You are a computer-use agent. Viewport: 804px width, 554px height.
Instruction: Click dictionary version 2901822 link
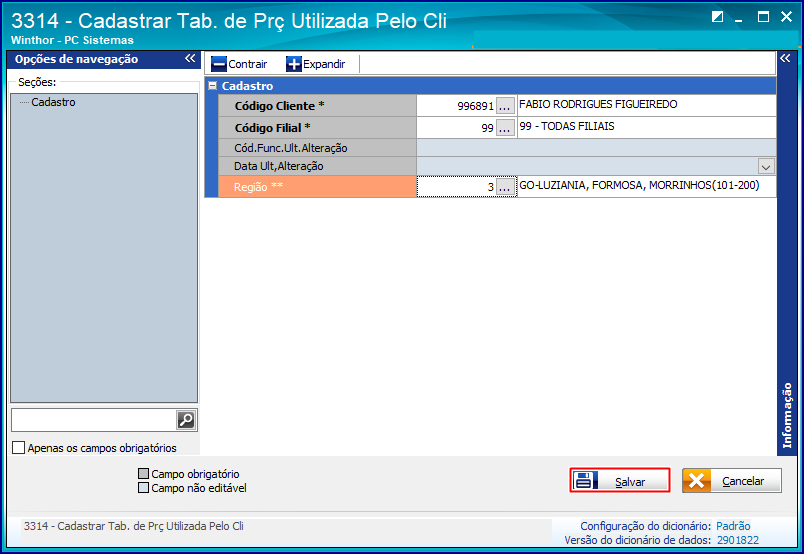[x=738, y=540]
